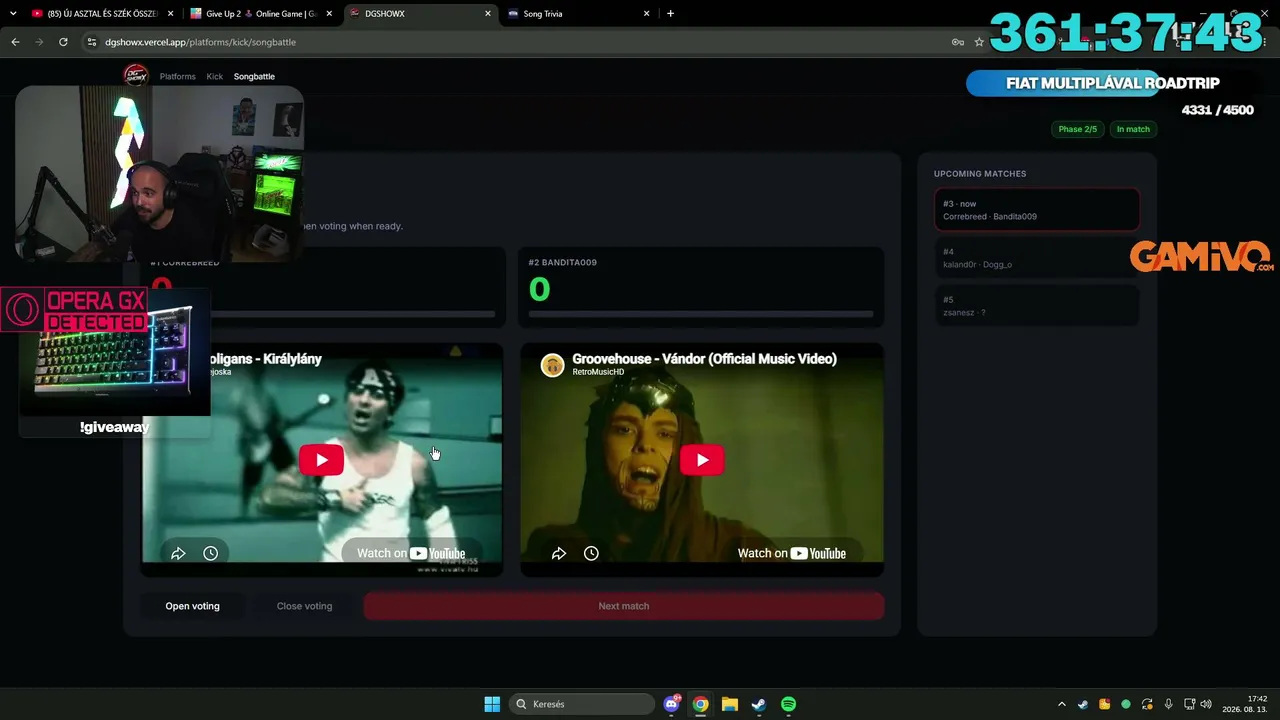
Task: Go back in browser
Action: [15, 42]
